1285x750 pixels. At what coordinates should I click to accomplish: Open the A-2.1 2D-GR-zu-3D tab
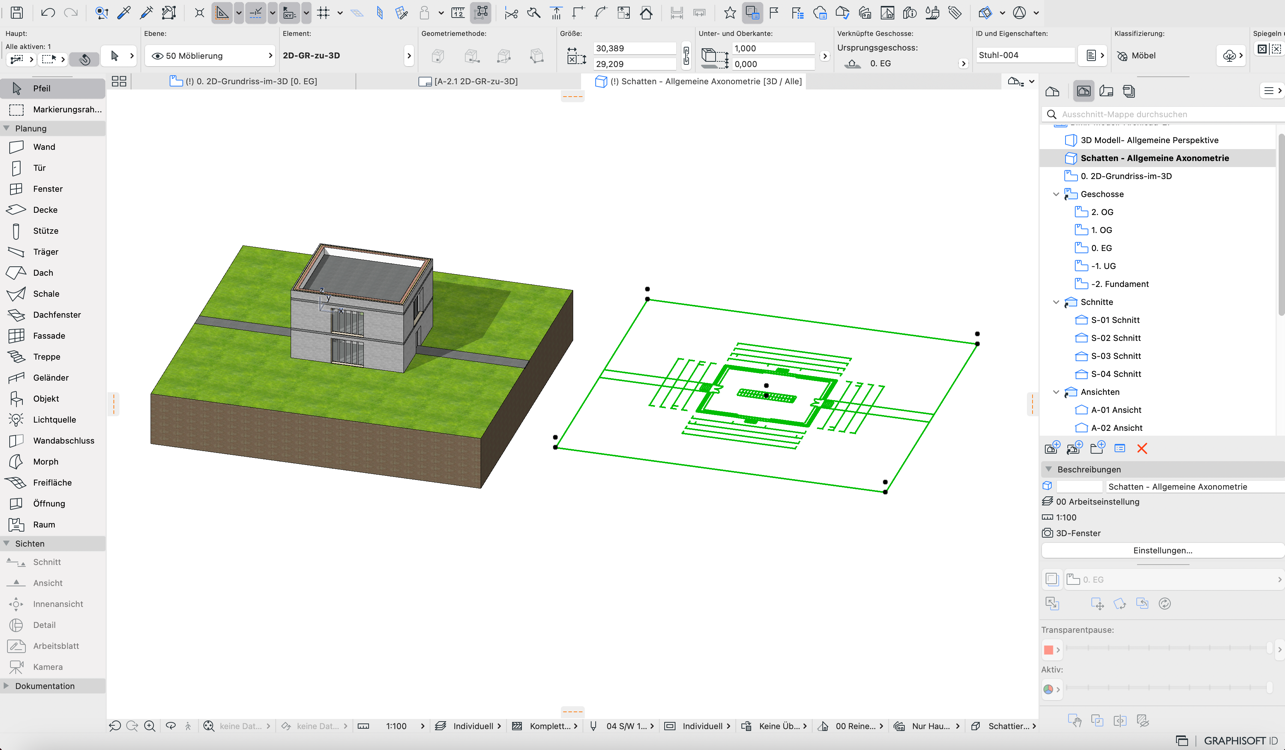[x=468, y=81]
